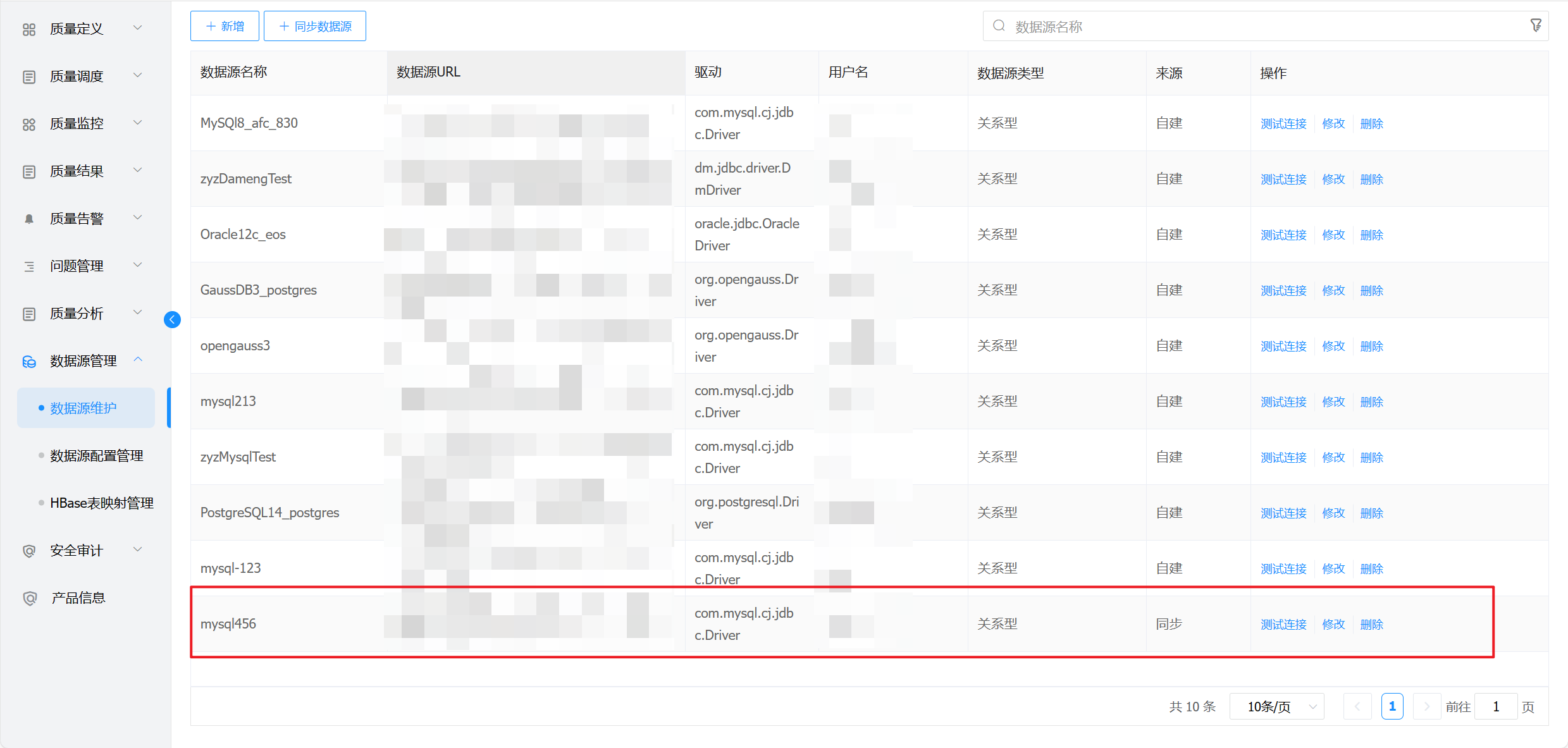Expand the 质量分析 menu chevron
The image size is (1568, 748).
pyautogui.click(x=138, y=312)
